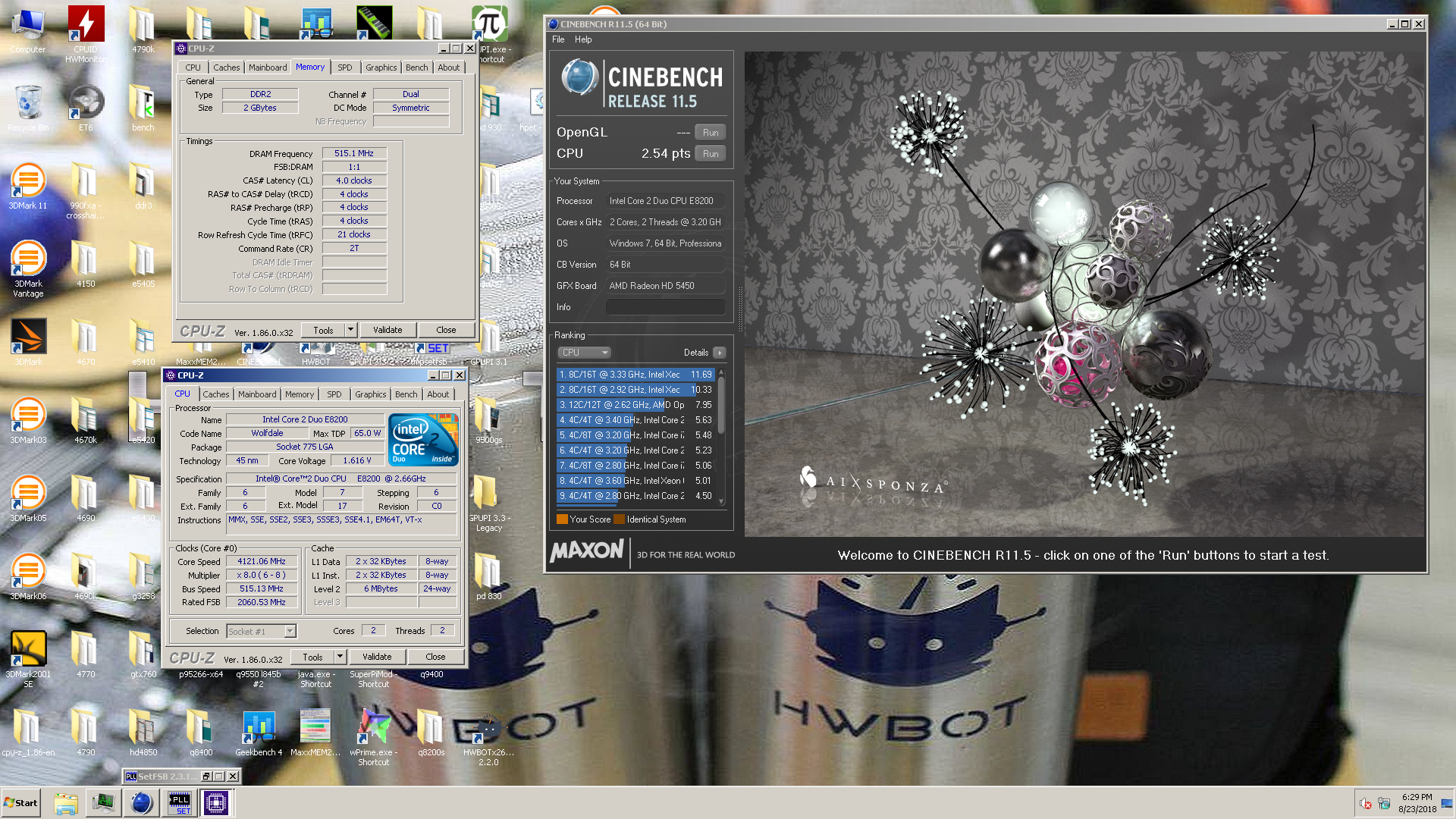Open the ET6 desktop shortcut
This screenshot has height=819, width=1456.
click(86, 108)
